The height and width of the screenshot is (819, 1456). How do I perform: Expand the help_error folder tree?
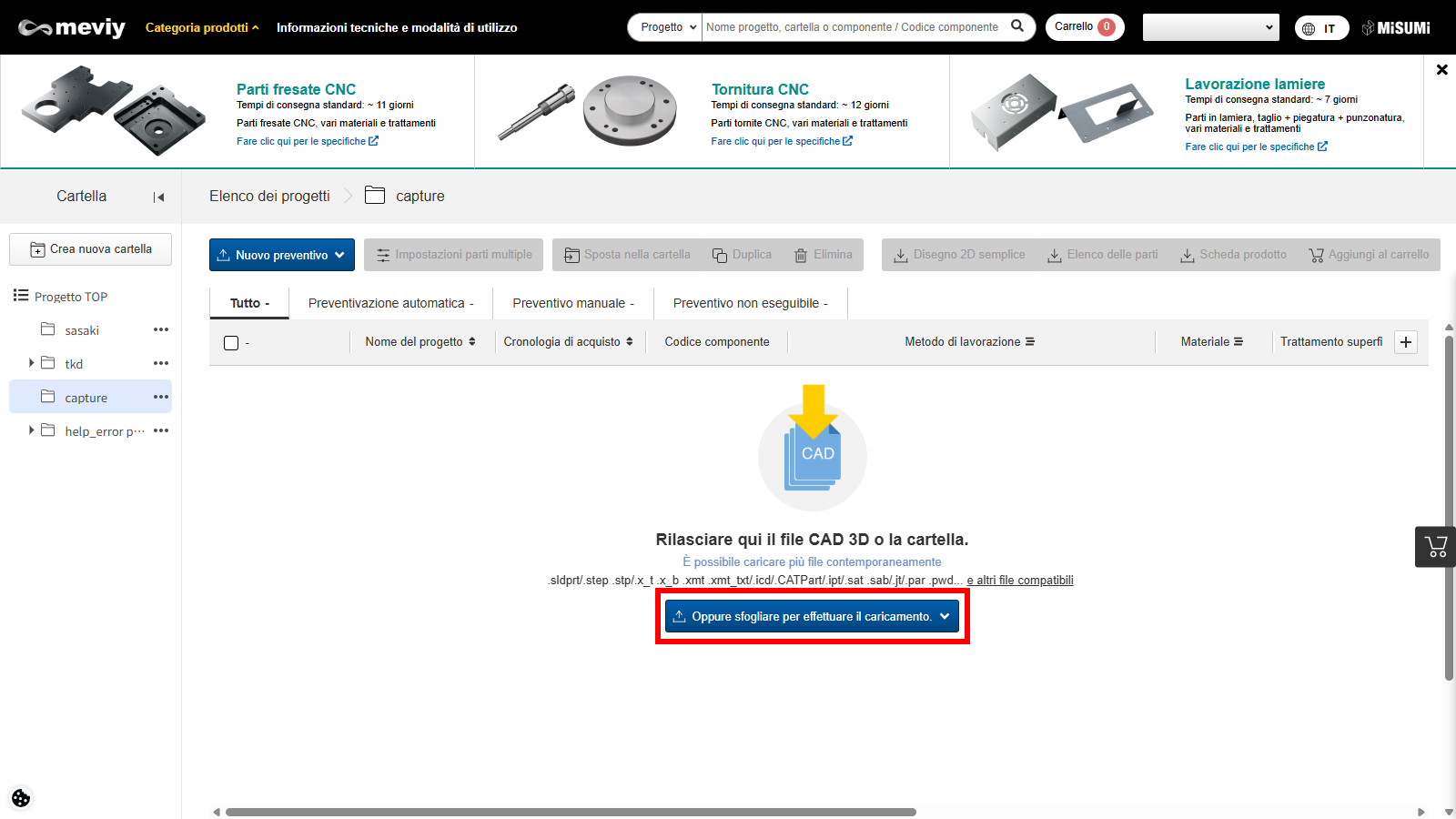tap(32, 430)
